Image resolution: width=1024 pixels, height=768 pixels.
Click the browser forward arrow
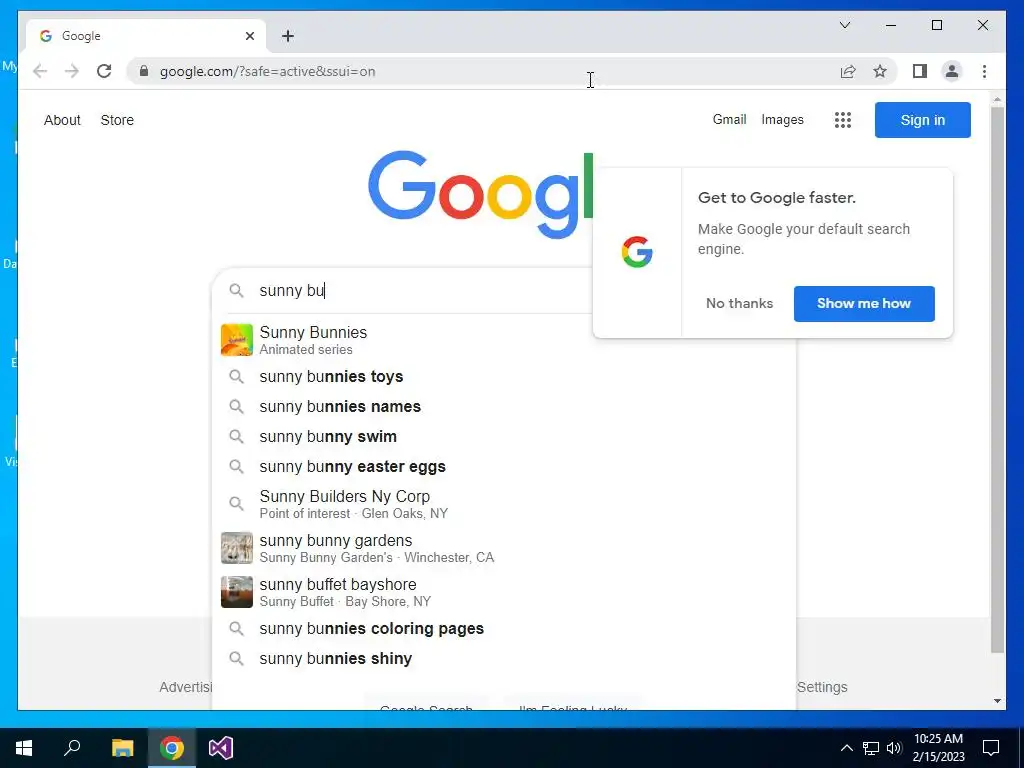click(x=72, y=71)
